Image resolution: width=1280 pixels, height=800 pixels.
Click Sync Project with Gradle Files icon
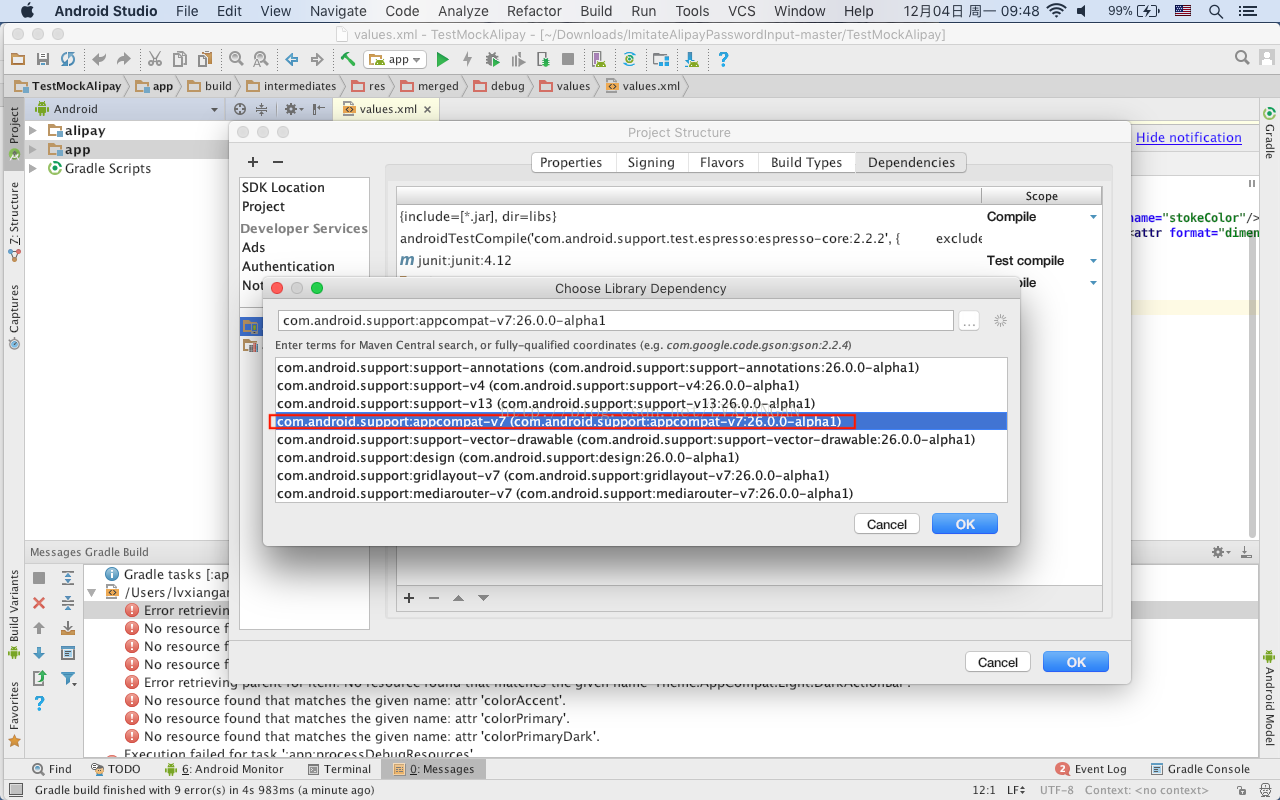click(630, 59)
